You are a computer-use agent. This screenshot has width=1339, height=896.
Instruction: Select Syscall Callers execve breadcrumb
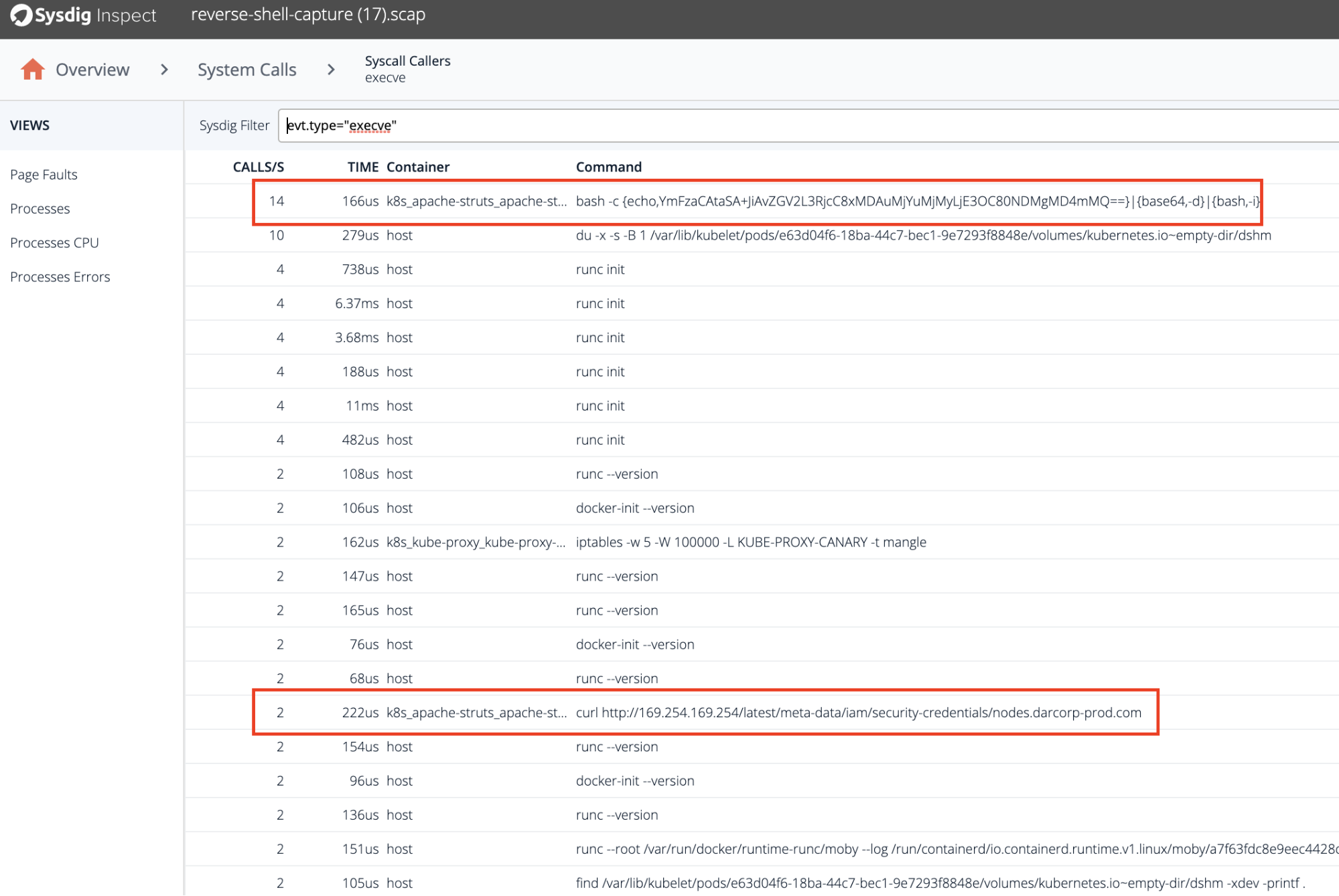pos(407,69)
